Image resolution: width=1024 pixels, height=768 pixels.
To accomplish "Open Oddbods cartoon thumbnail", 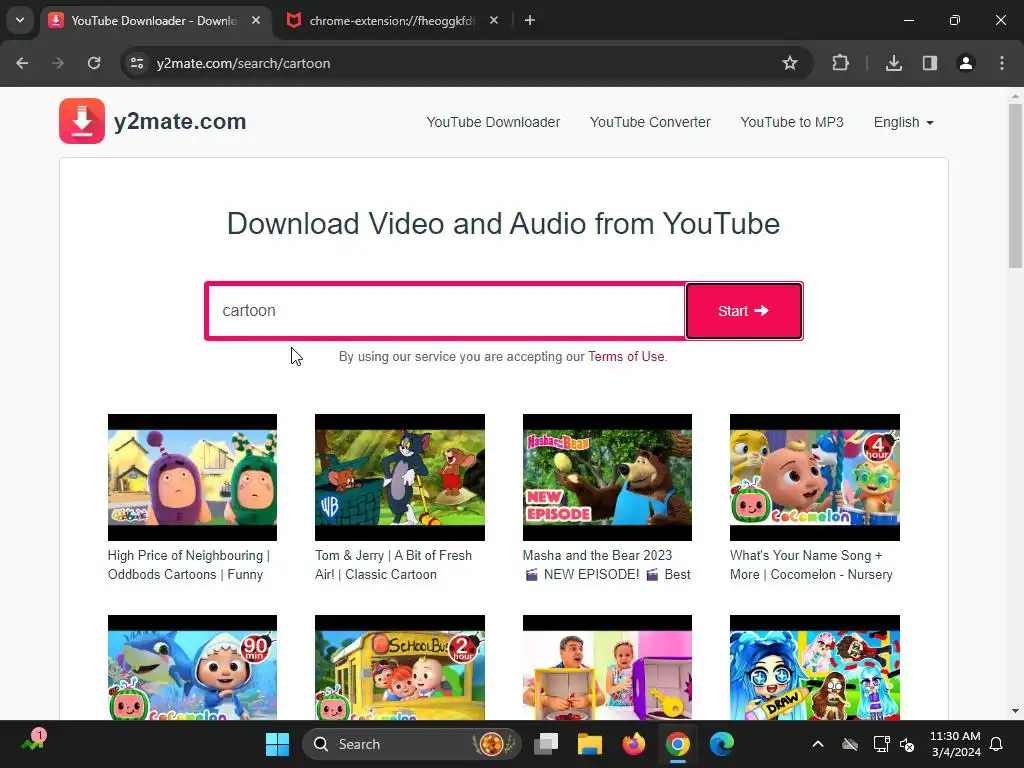I will (x=192, y=477).
